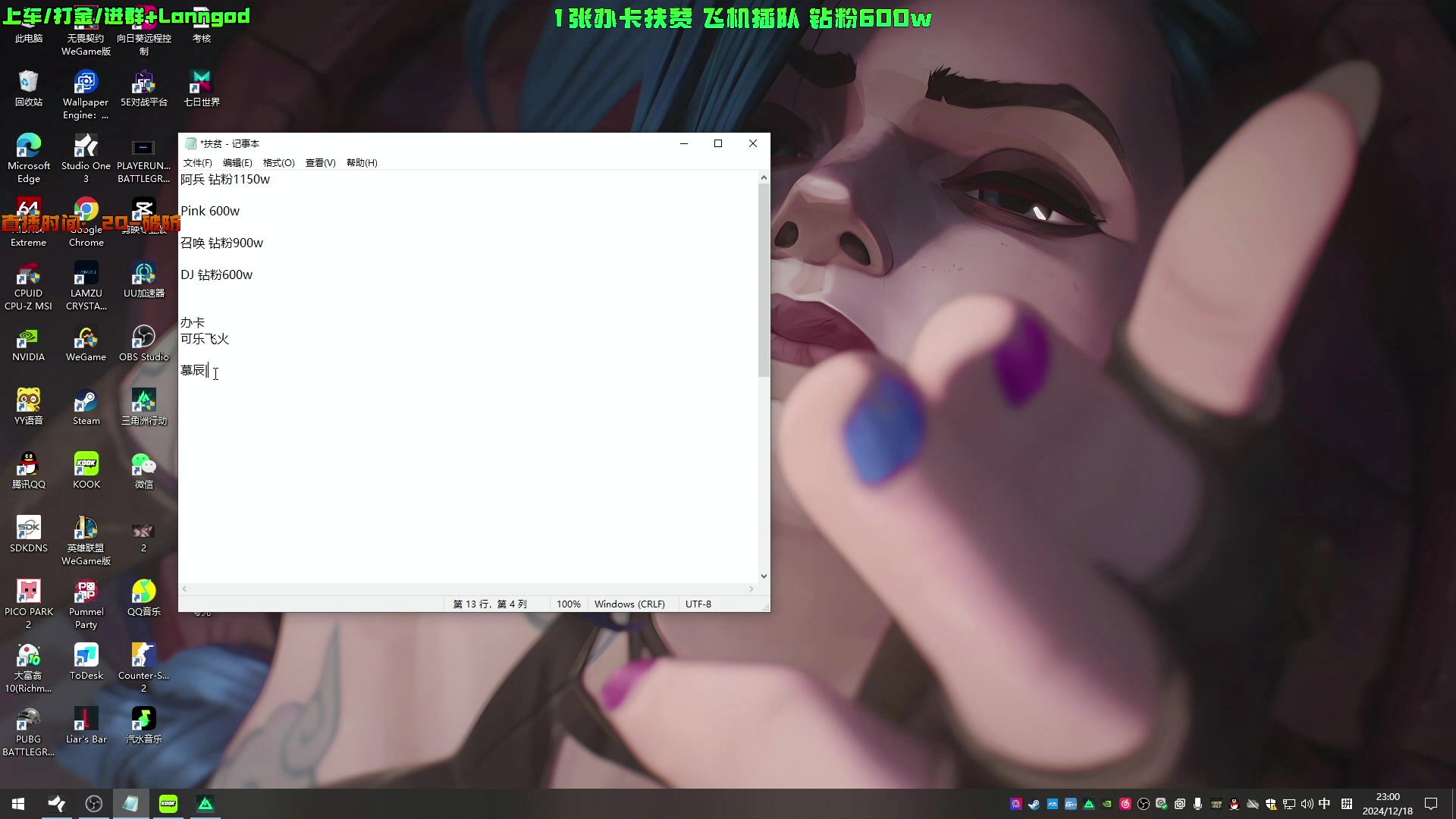Viewport: 1456px width, 819px height.
Task: Launch Steam desktop icon
Action: pos(86,406)
